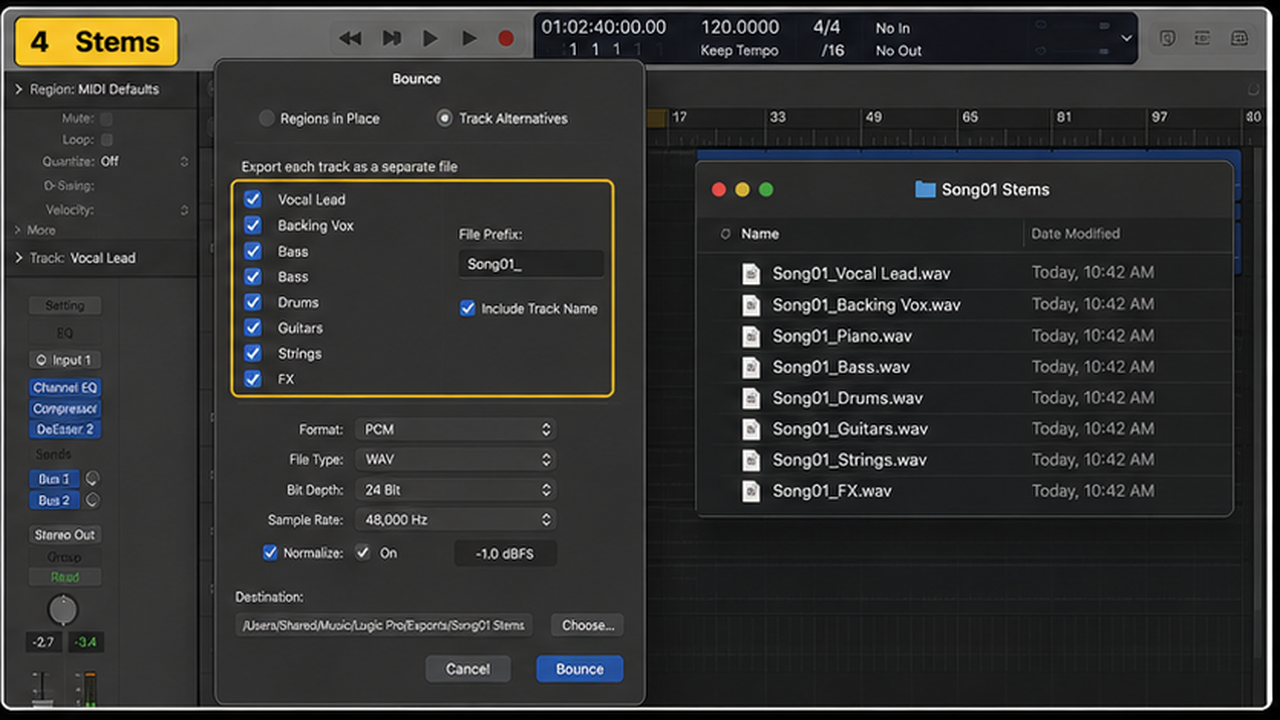
Task: Uncheck the Guitars track checkbox
Action: (253, 327)
